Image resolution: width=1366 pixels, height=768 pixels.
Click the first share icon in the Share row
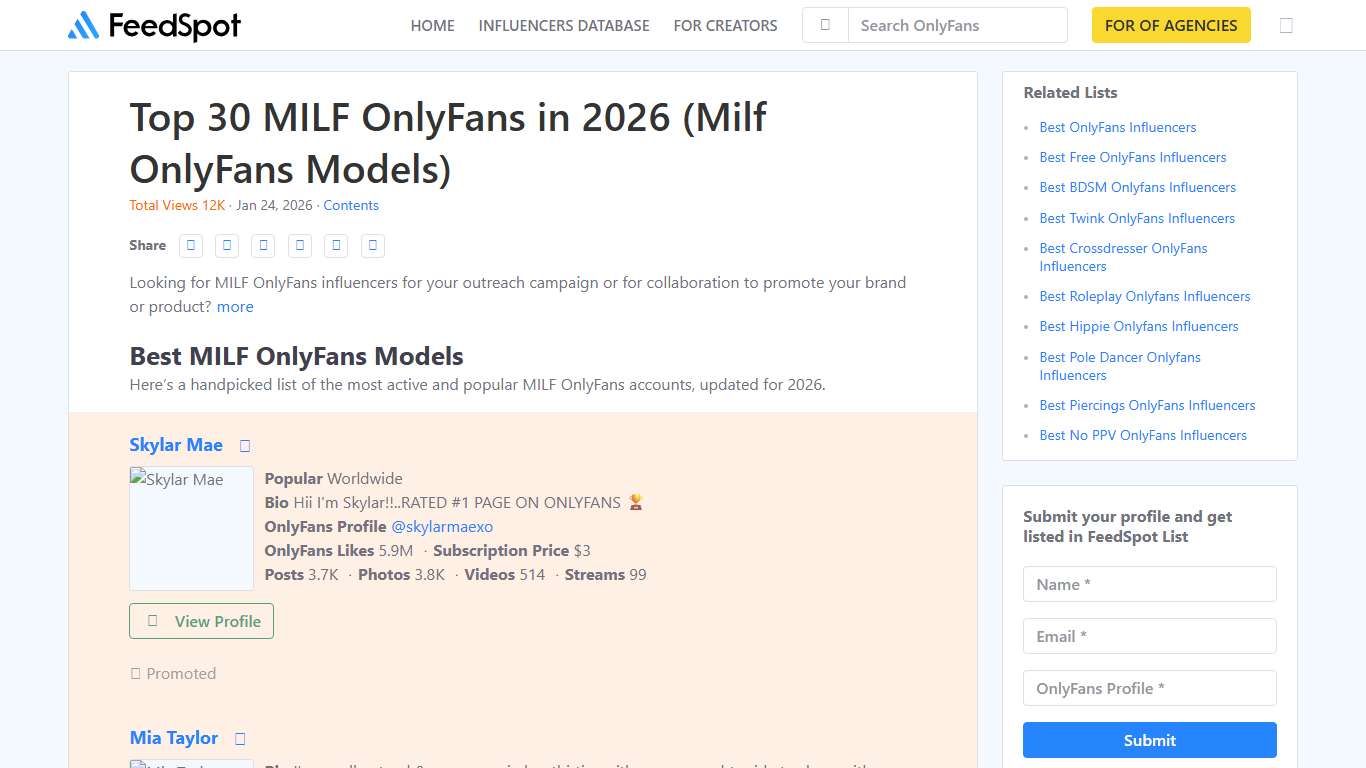(190, 246)
